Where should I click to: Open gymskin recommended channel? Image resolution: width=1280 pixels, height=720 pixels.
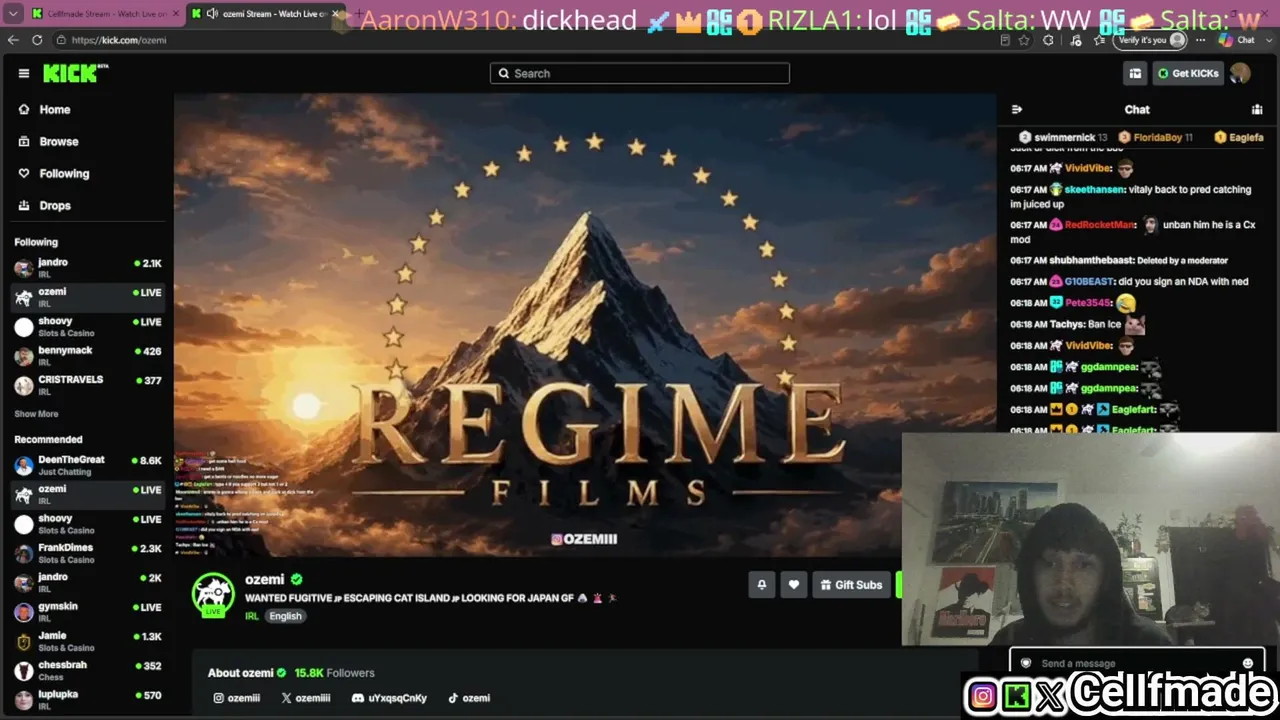pyautogui.click(x=88, y=612)
